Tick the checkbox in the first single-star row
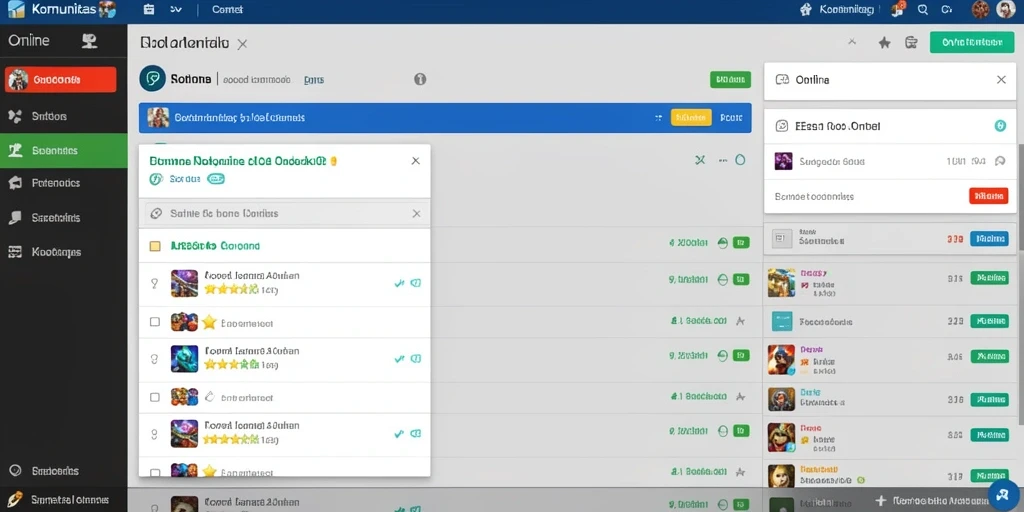This screenshot has width=1024, height=512. click(x=155, y=322)
